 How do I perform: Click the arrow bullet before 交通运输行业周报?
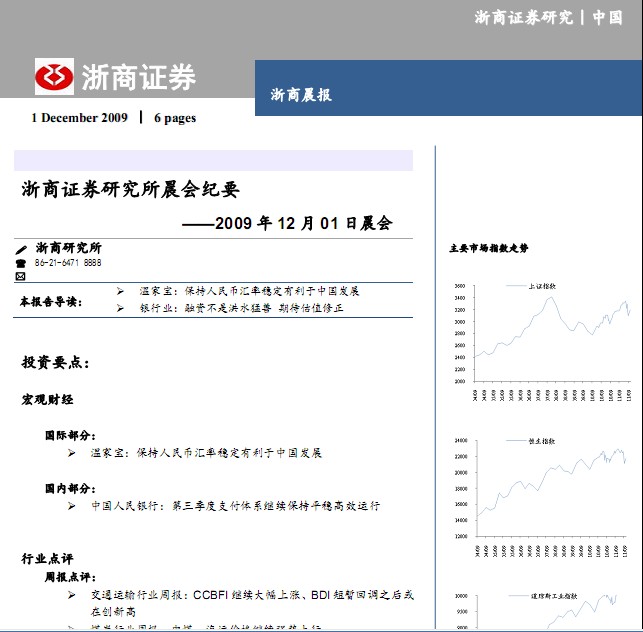pyautogui.click(x=72, y=595)
